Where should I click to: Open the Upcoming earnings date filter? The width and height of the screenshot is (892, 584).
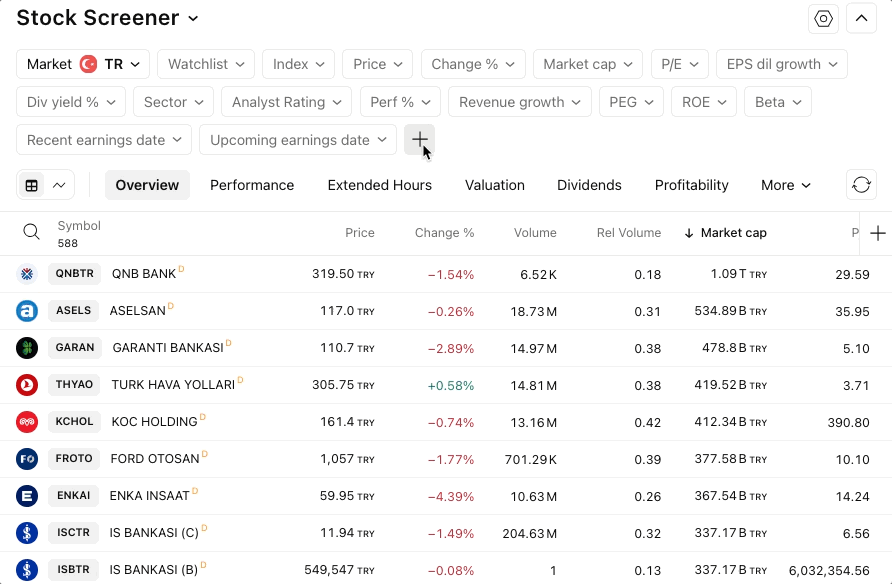pyautogui.click(x=298, y=140)
